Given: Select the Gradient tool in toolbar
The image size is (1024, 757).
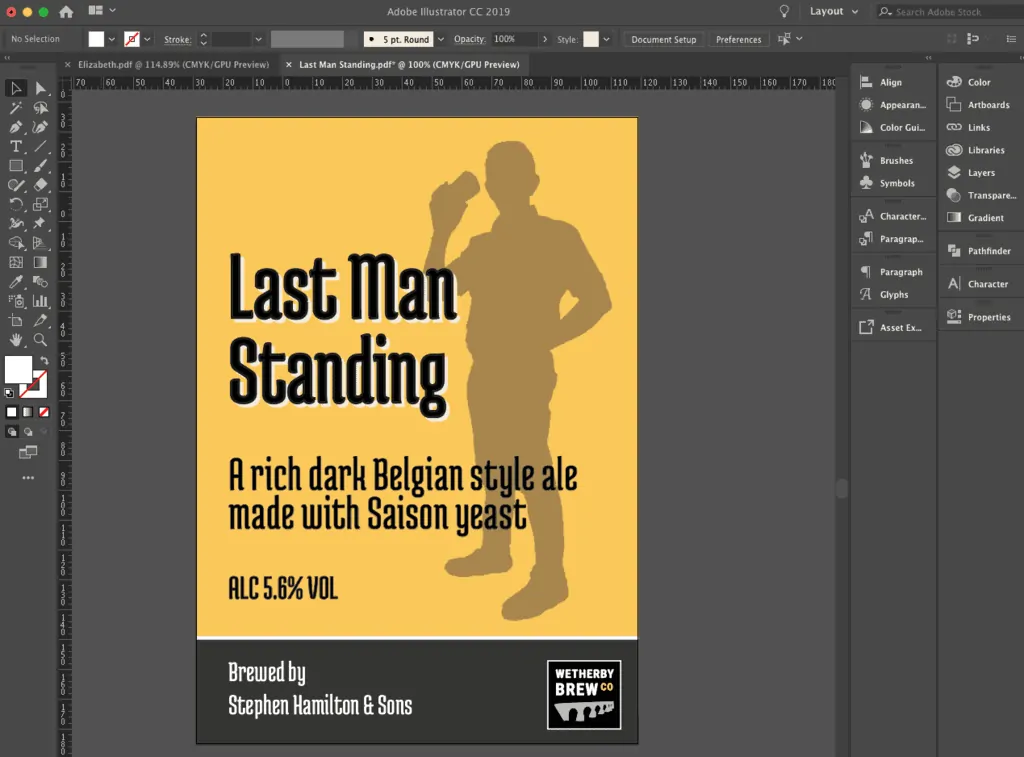Looking at the screenshot, I should click(40, 263).
